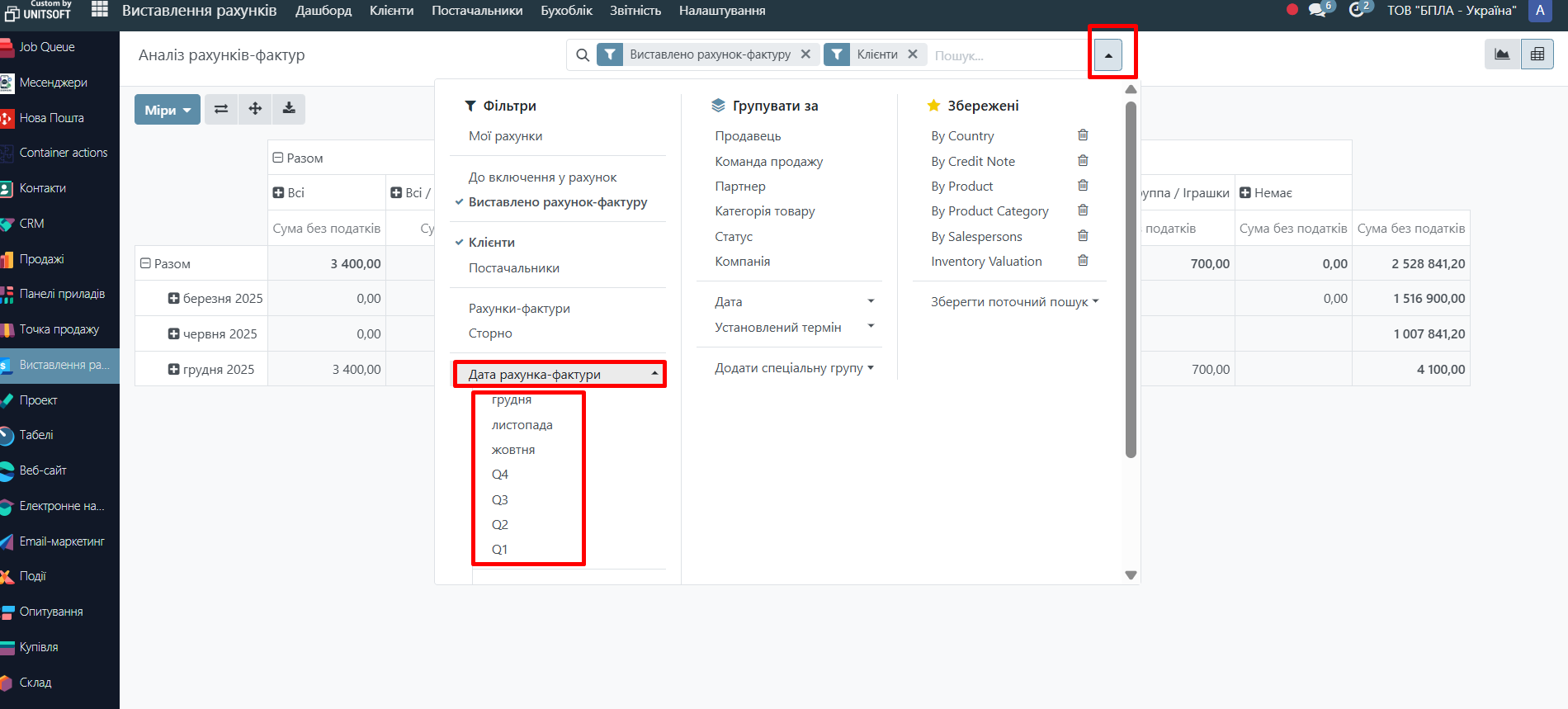Switch to pivot table view
Image resolution: width=1568 pixels, height=709 pixels.
pos(1537,54)
